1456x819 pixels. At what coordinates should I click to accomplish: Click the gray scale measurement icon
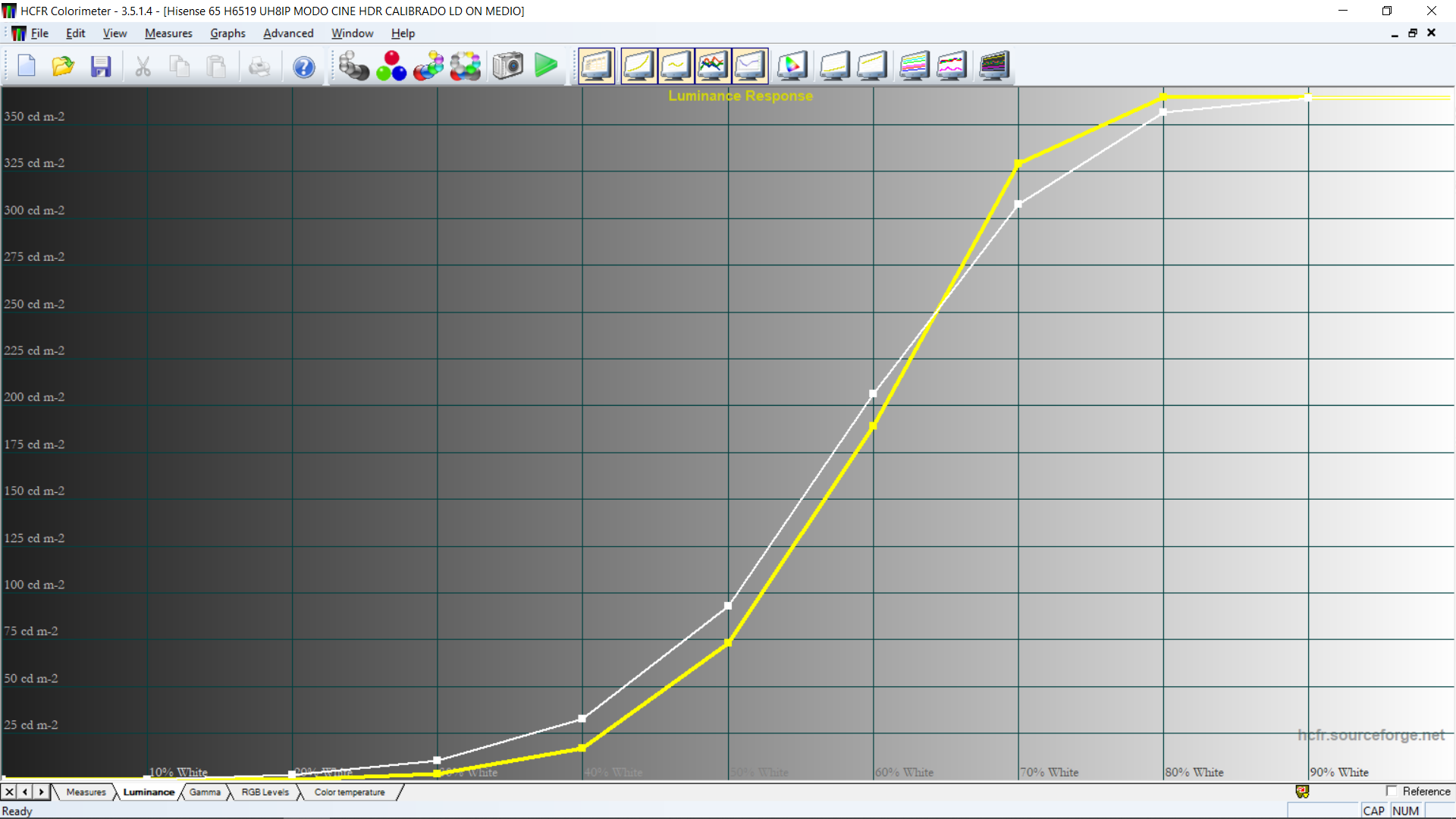pyautogui.click(x=353, y=66)
